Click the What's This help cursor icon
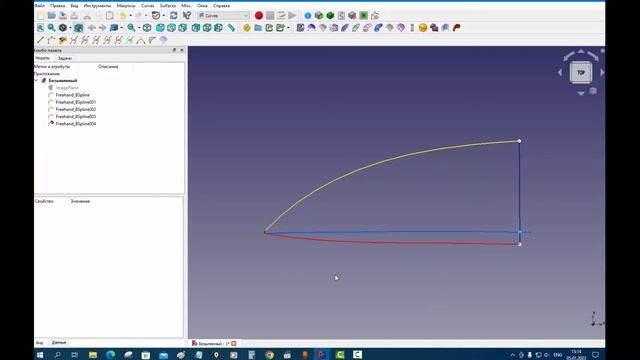The image size is (640, 360). [187, 16]
